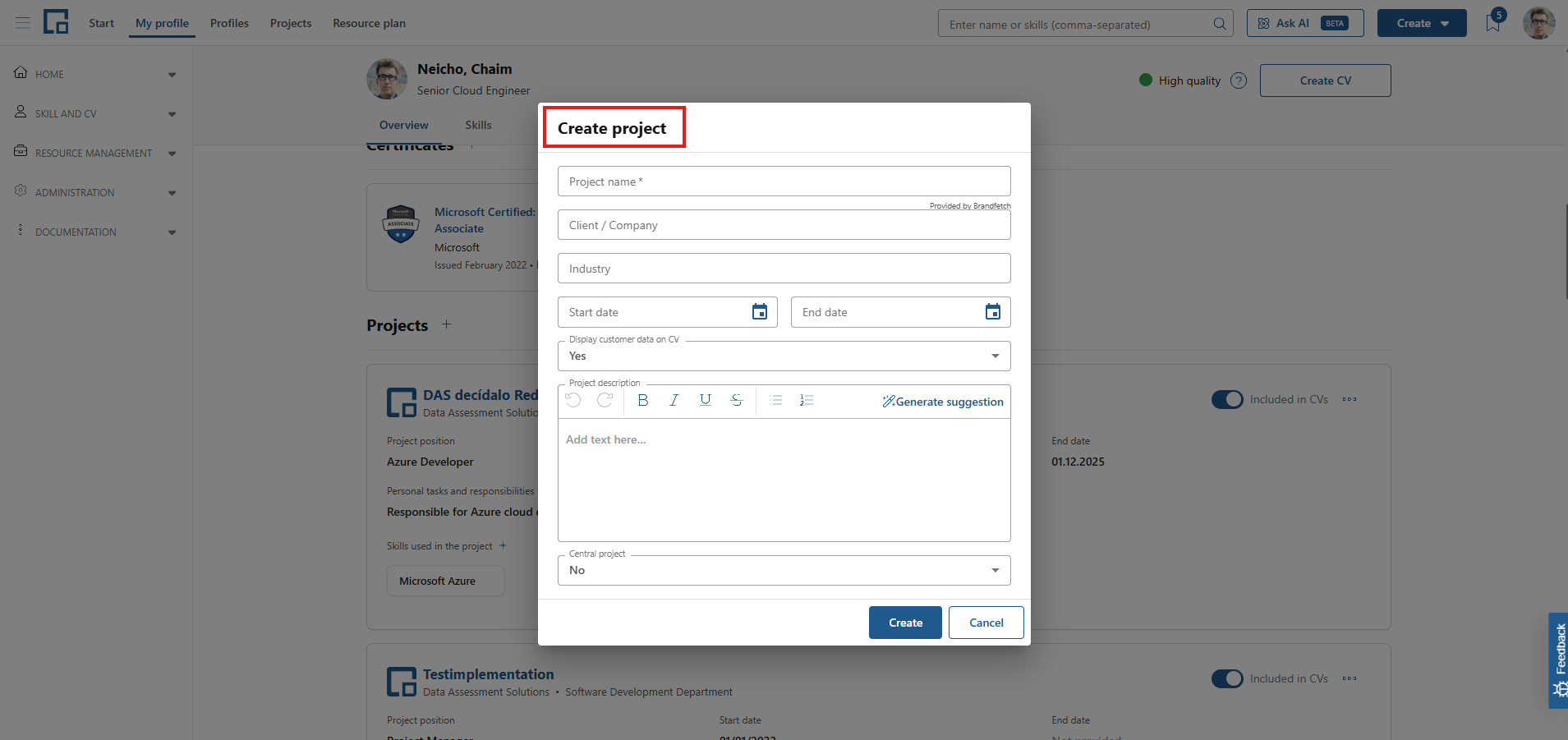Focus the Project name field
The image size is (1568, 740).
coord(784,182)
